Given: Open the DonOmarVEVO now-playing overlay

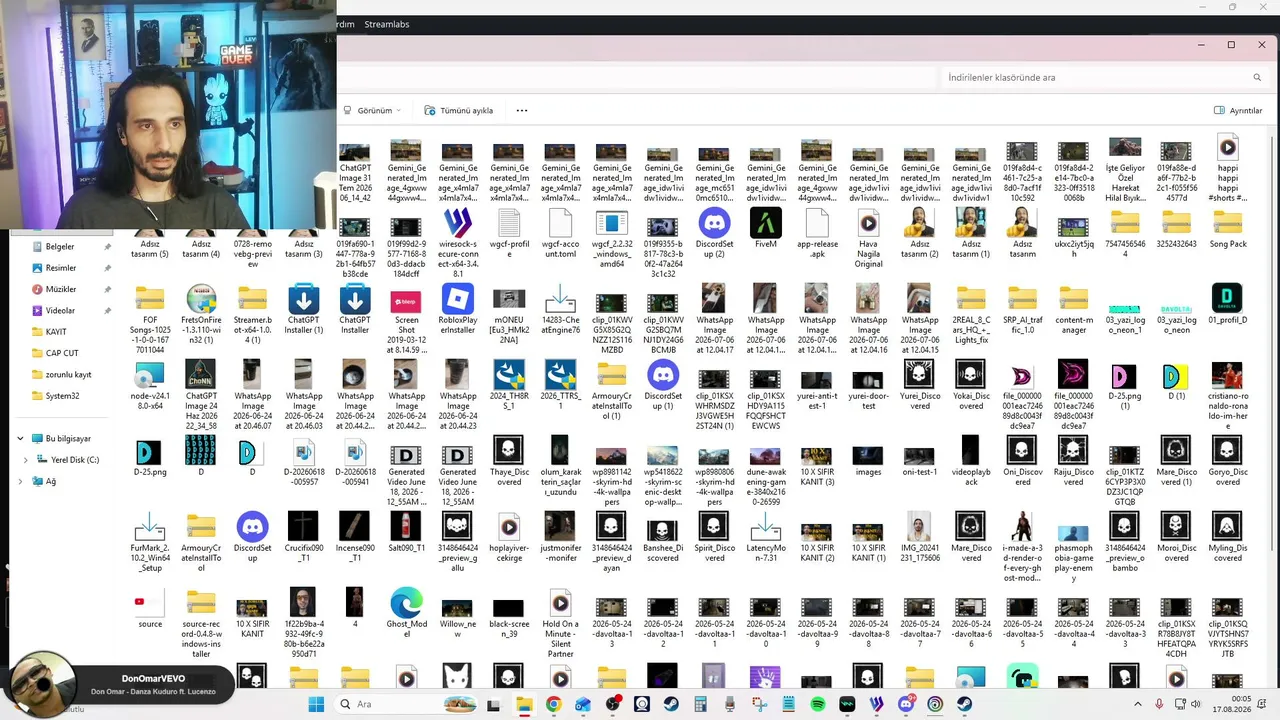Looking at the screenshot, I should click(120, 685).
